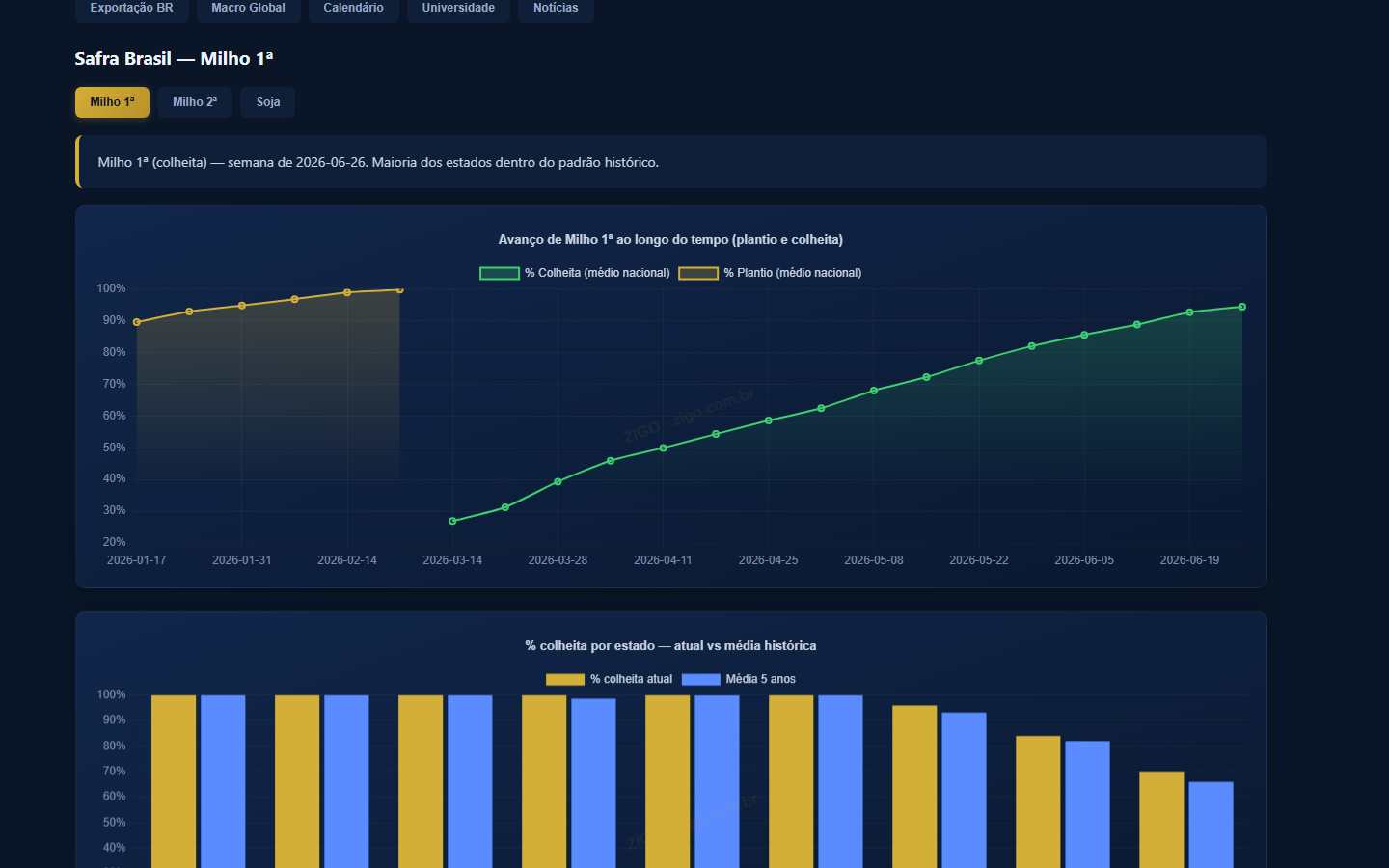Image resolution: width=1389 pixels, height=868 pixels.
Task: Click the harvest data point at 2026-04-11
Action: 664,448
